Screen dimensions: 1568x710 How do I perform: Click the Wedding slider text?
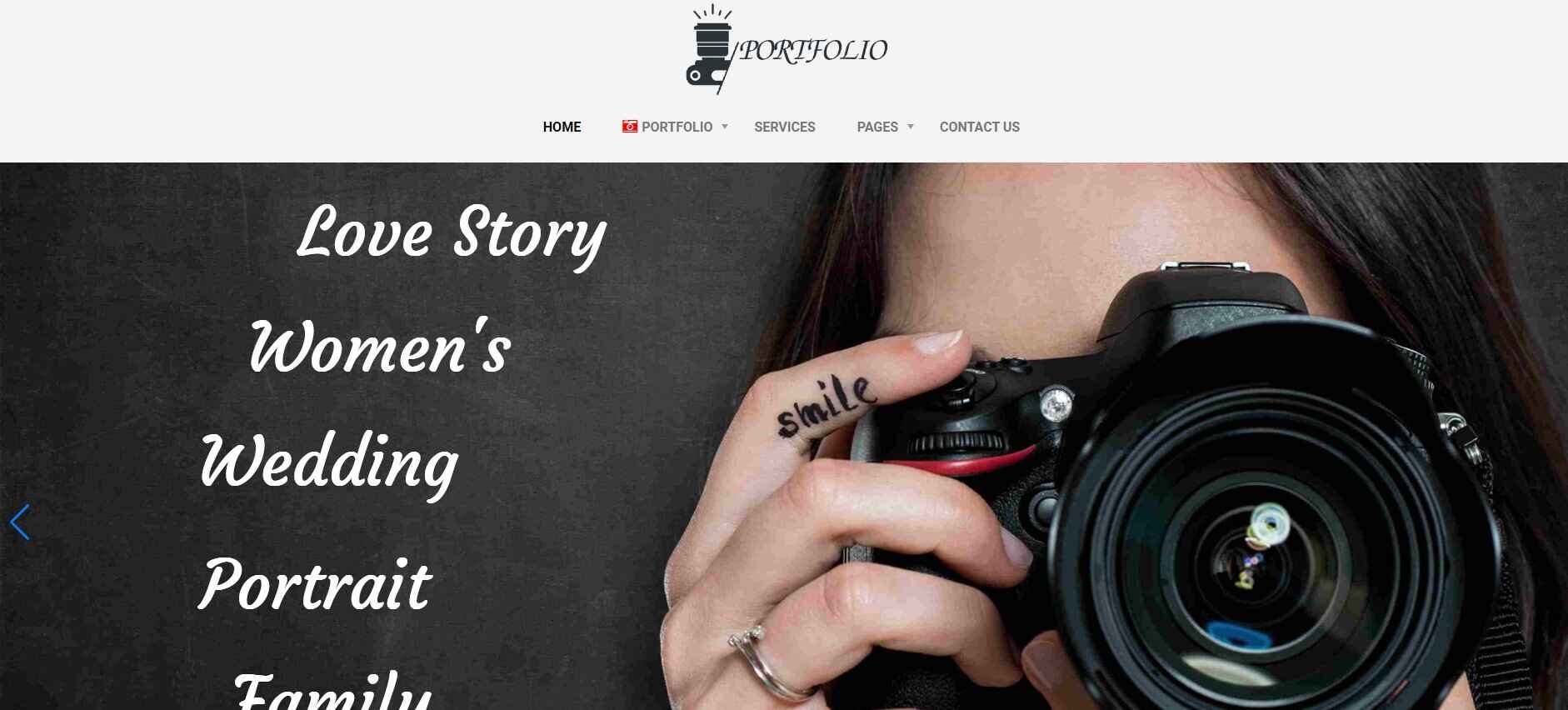coord(329,463)
